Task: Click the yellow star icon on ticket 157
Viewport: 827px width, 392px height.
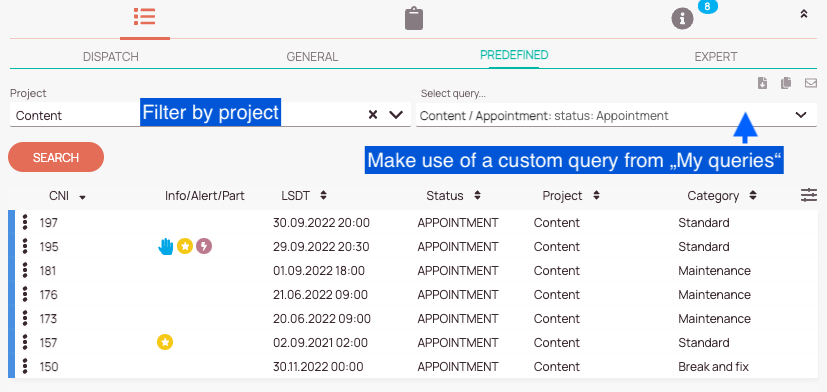Action: (x=165, y=342)
